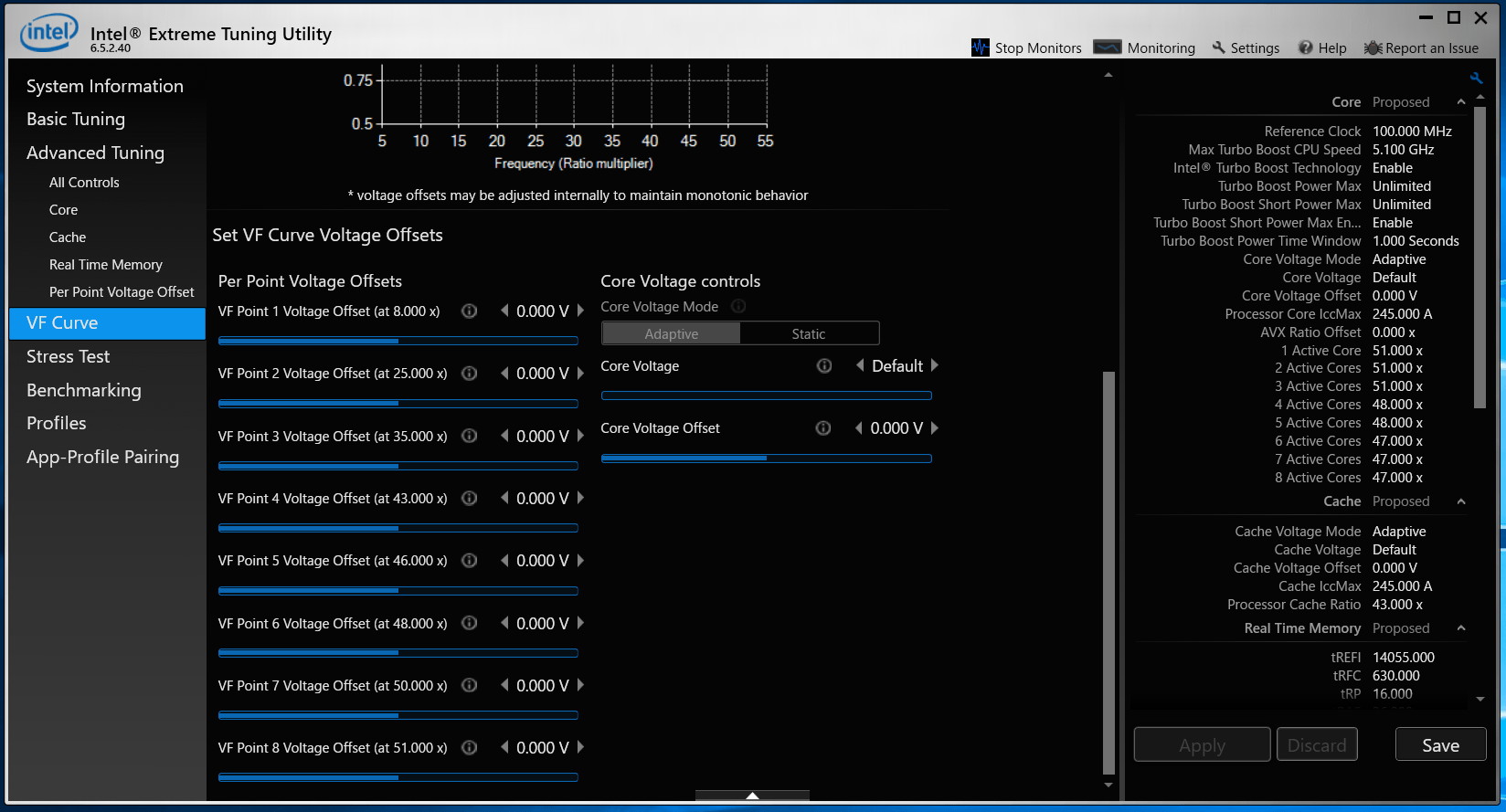
Task: Click the Apply button
Action: [1202, 744]
